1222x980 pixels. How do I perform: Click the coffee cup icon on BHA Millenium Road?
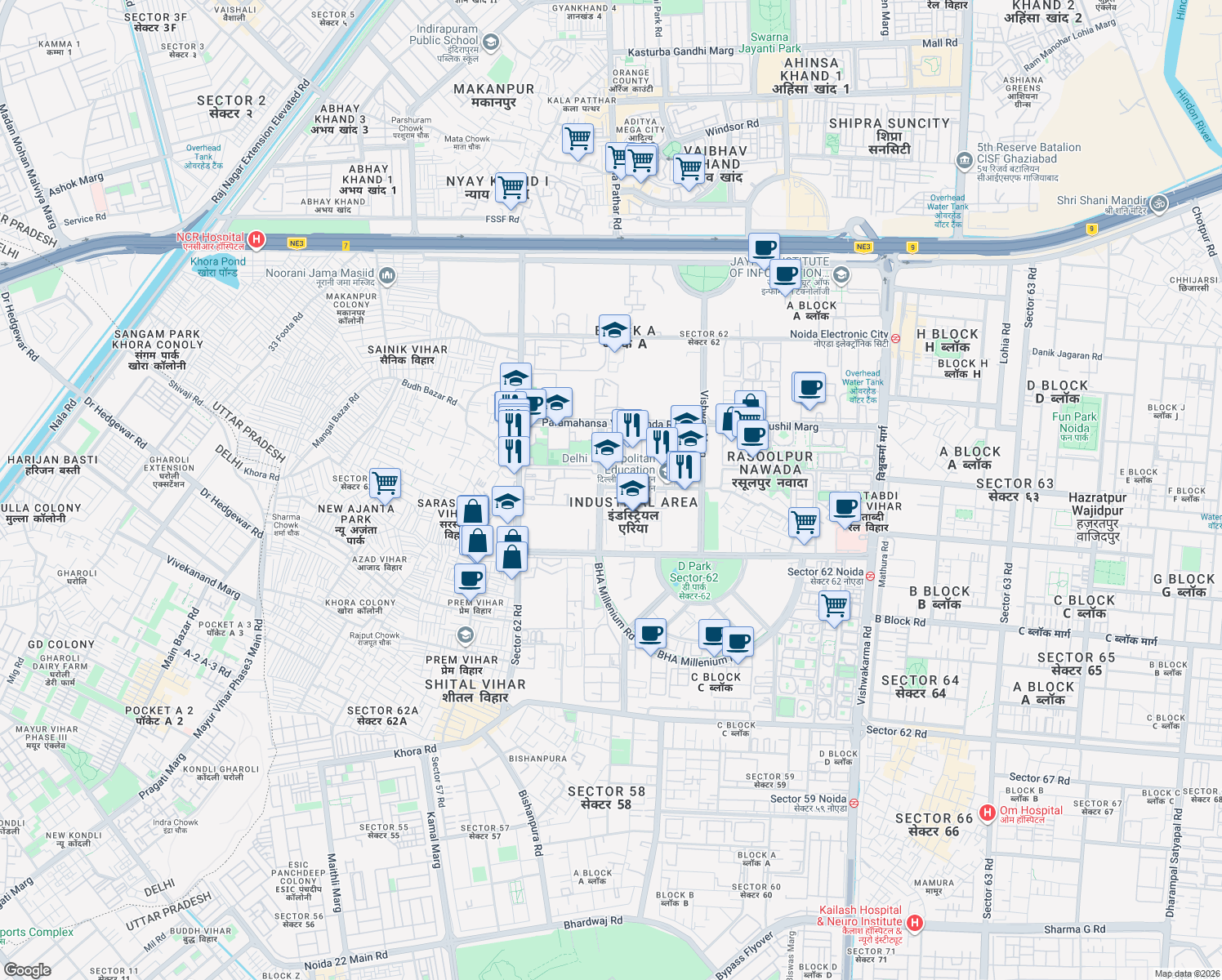pyautogui.click(x=650, y=633)
